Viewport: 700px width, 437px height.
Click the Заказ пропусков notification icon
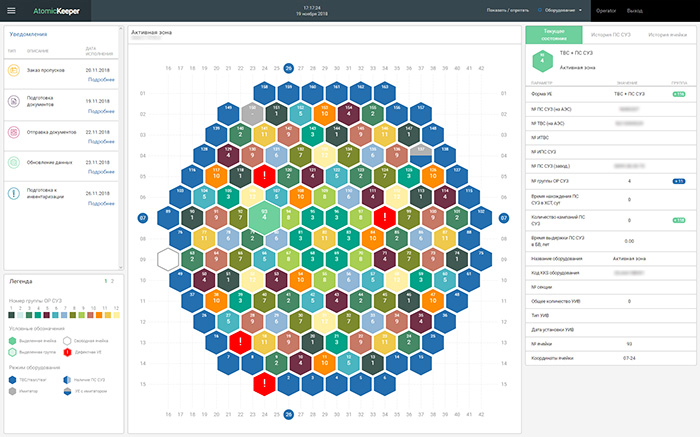click(13, 71)
